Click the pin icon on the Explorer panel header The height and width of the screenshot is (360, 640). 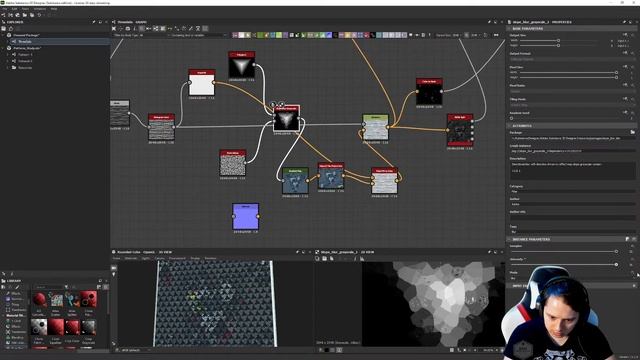click(94, 22)
